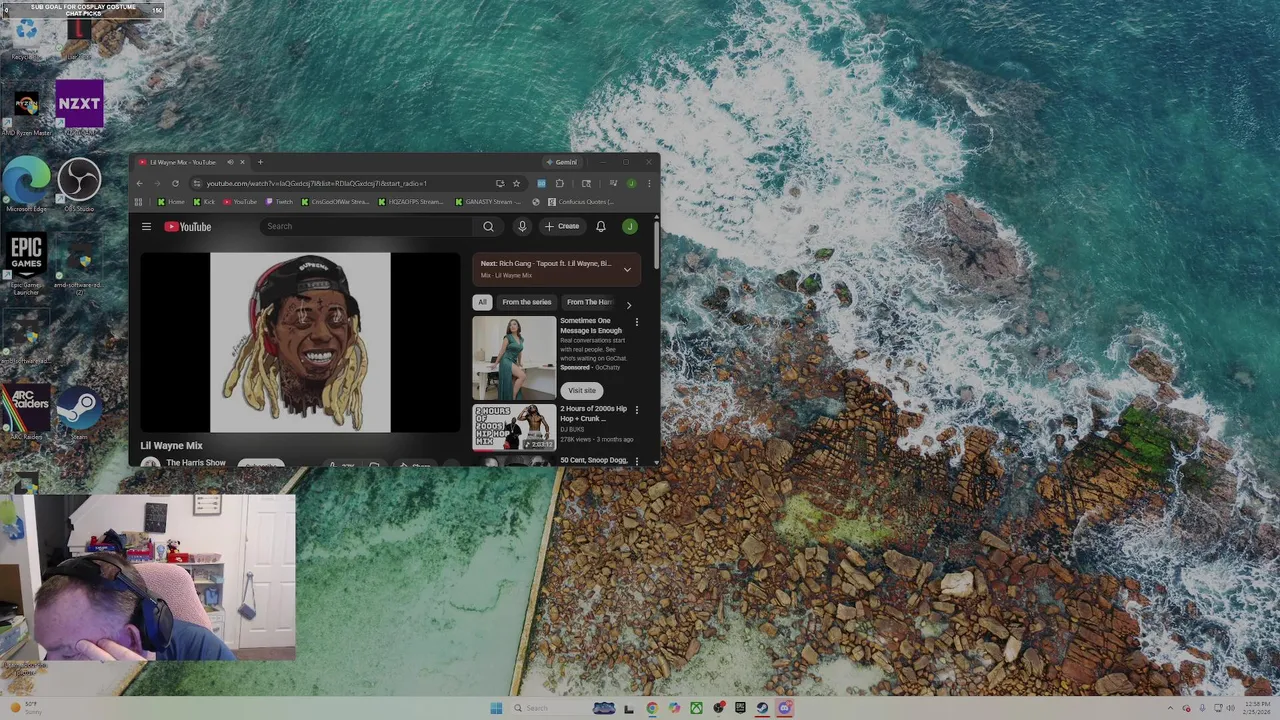View site information icon in address bar
1280x720 pixels.
[x=197, y=183]
